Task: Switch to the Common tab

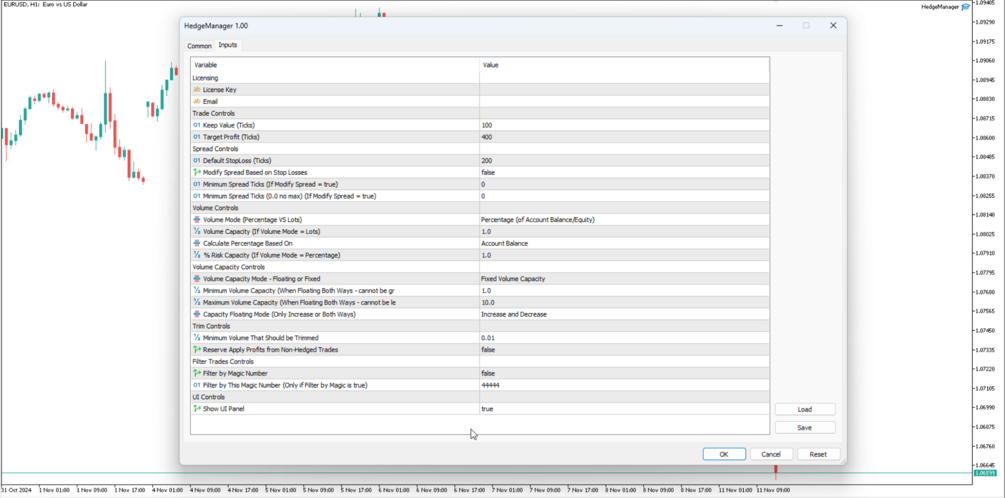Action: 199,46
